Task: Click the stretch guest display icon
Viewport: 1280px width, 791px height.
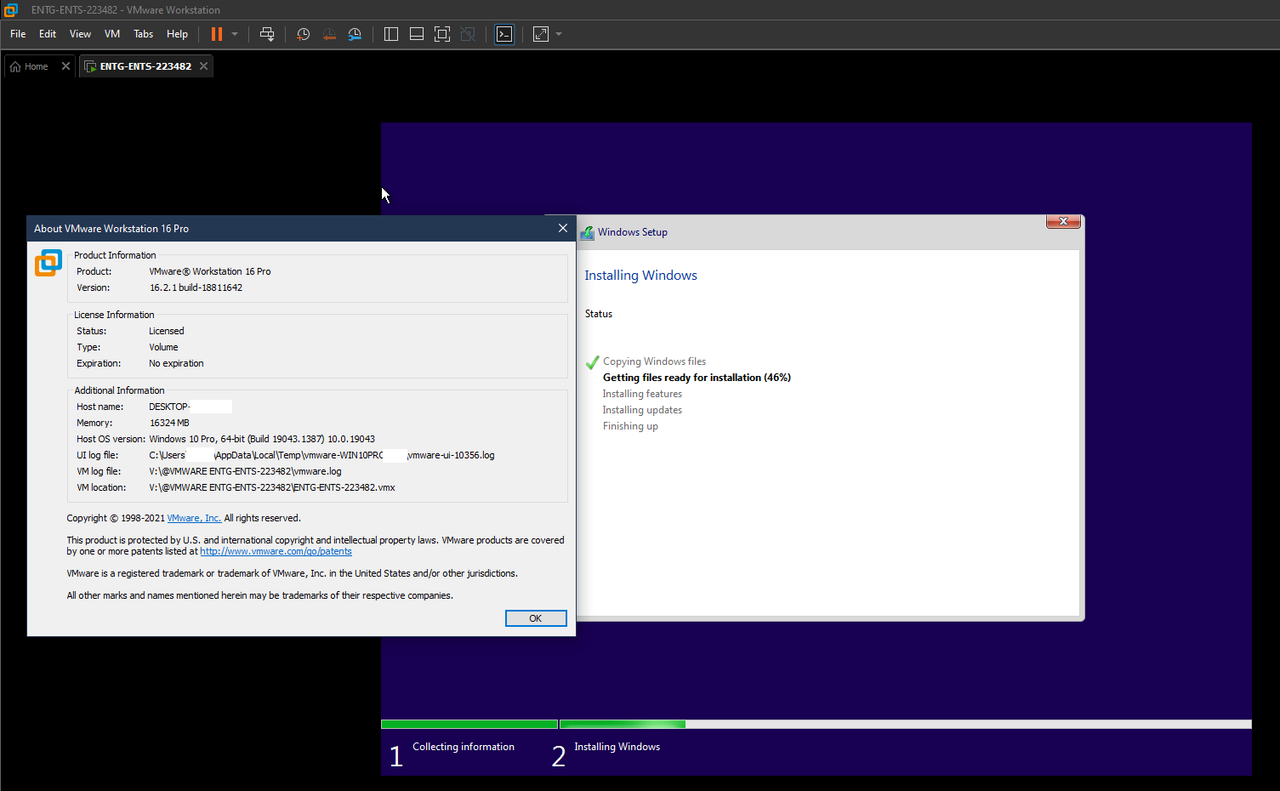Action: 541,34
